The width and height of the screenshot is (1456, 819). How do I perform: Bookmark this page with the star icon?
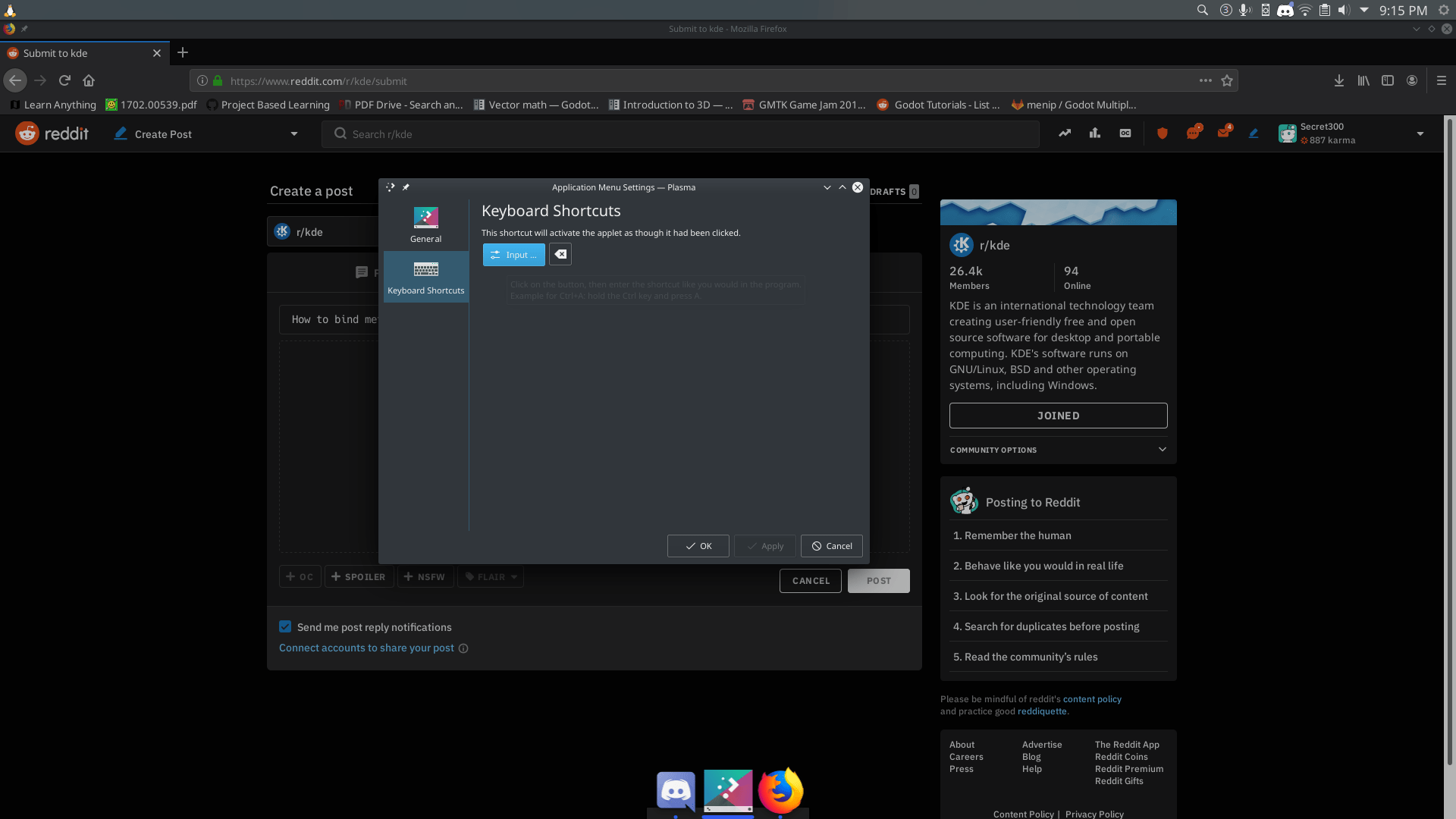[x=1227, y=80]
